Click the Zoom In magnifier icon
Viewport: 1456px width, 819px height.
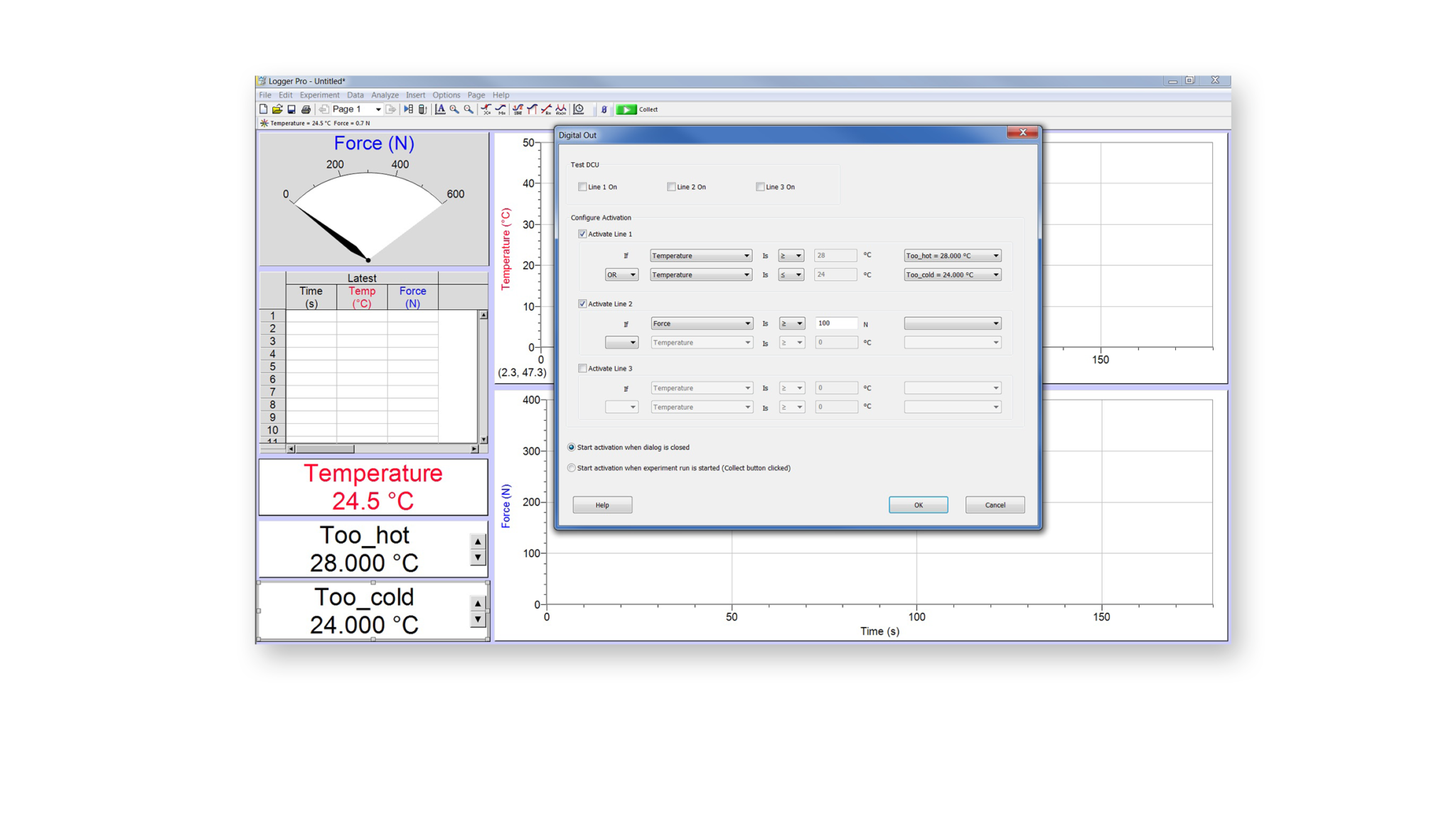pyautogui.click(x=454, y=109)
